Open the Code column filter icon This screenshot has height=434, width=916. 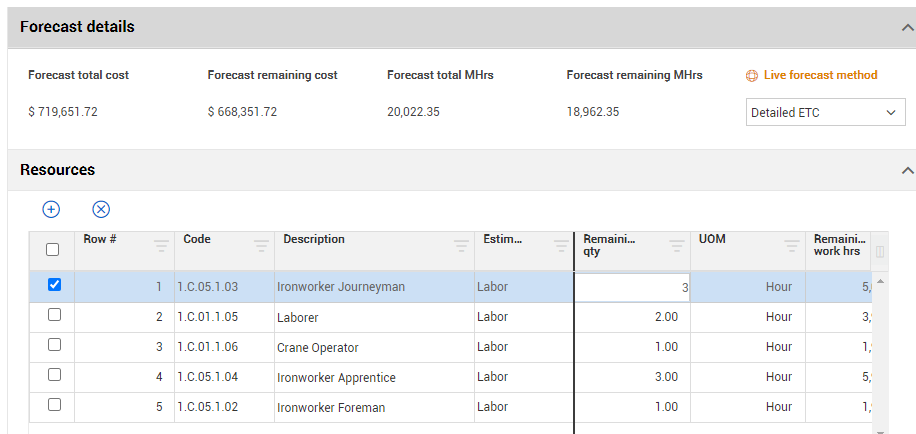[x=261, y=246]
